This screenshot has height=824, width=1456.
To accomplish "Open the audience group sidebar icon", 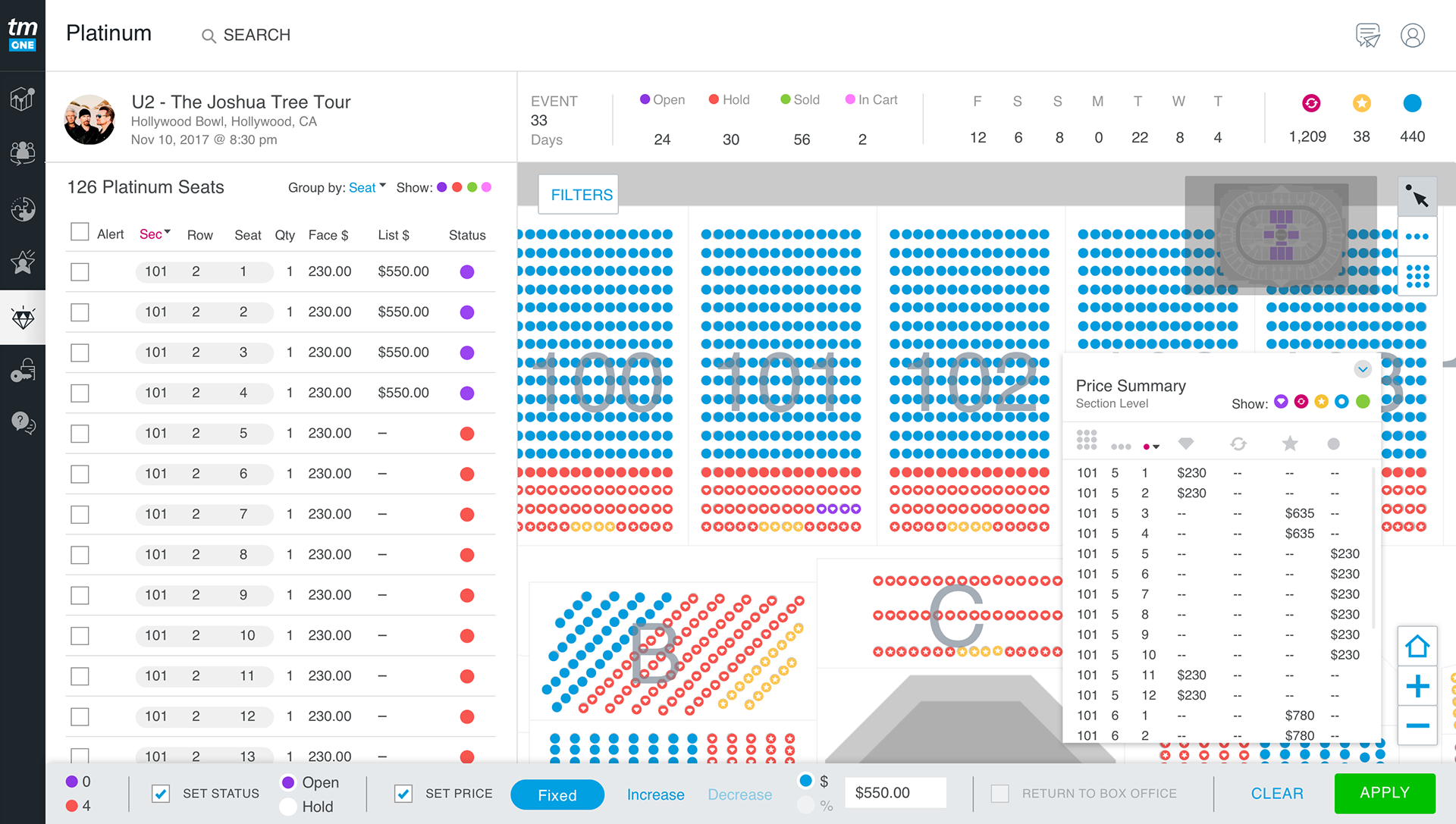I will pos(23,153).
